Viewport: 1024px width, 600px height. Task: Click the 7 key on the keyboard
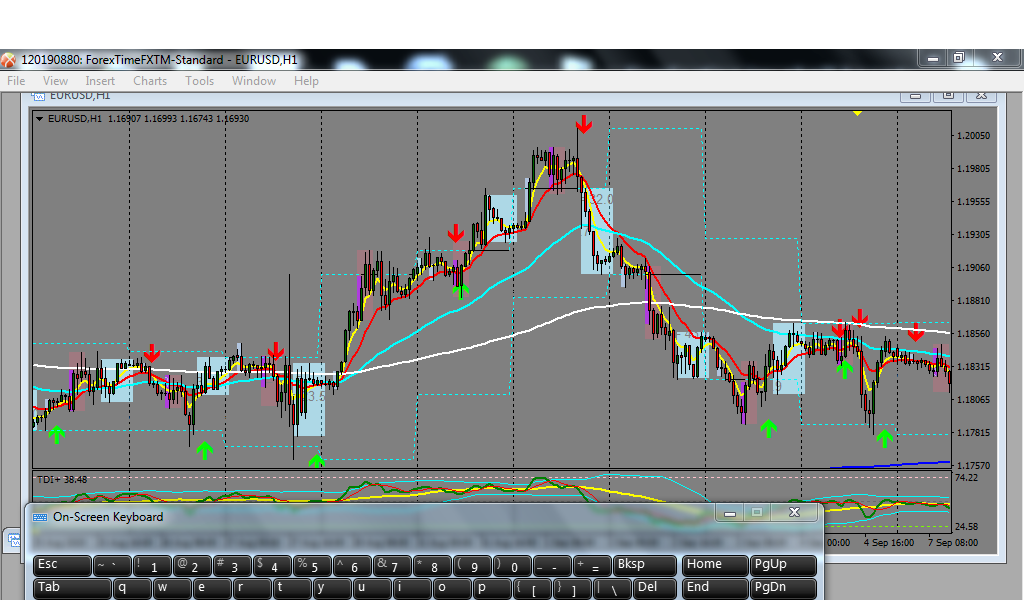coord(392,565)
